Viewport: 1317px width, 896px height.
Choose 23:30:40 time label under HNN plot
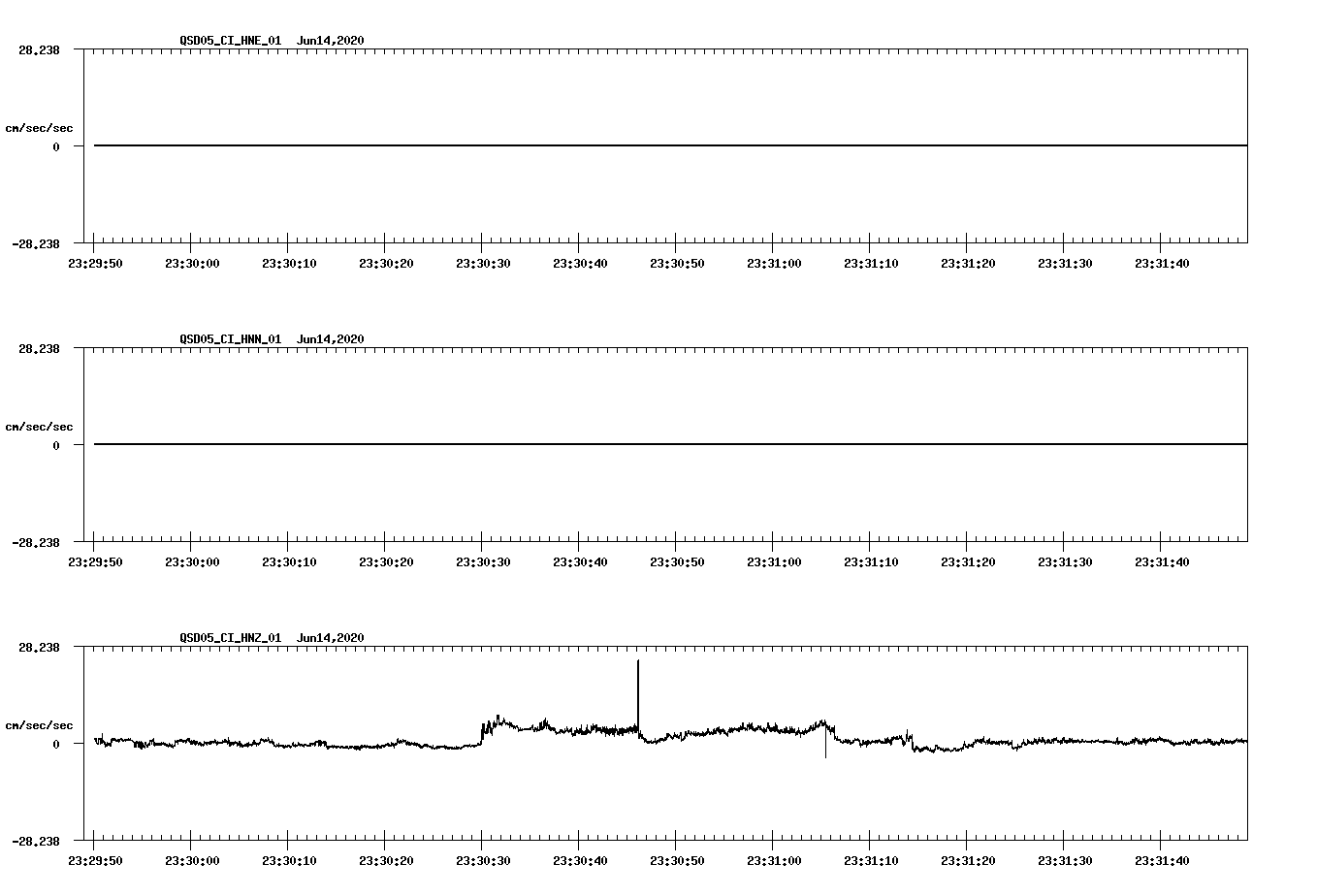[580, 562]
